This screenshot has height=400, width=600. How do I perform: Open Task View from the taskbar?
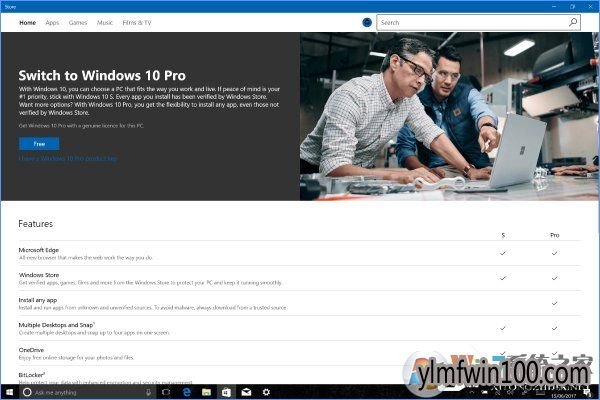(x=166, y=392)
